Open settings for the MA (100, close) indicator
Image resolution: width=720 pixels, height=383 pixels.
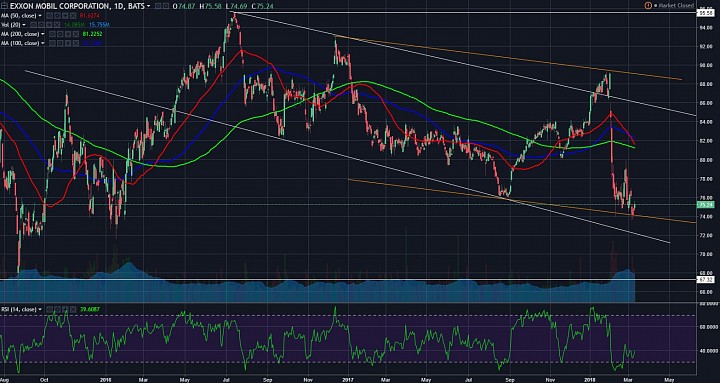[60, 43]
